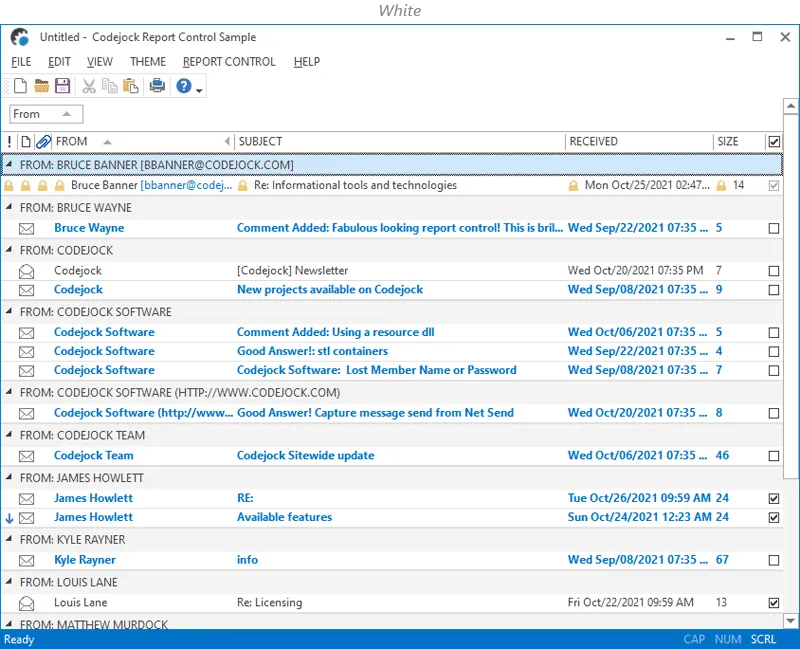Click envelope icon for New projects available row
The width and height of the screenshot is (800, 649).
click(27, 290)
